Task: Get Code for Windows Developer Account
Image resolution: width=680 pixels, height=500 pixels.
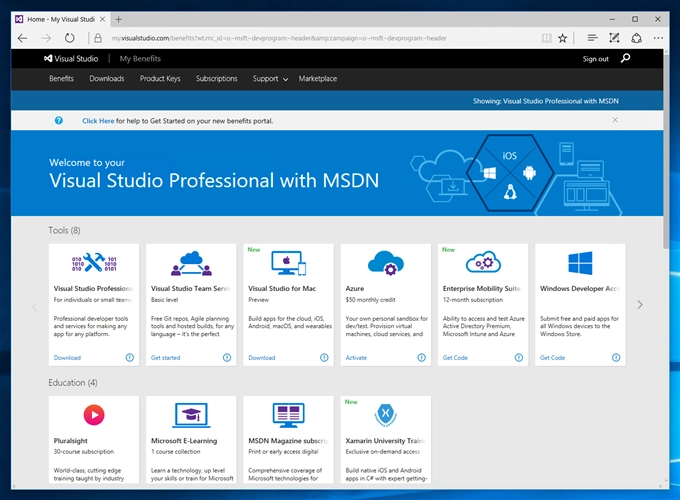Action: (x=552, y=358)
